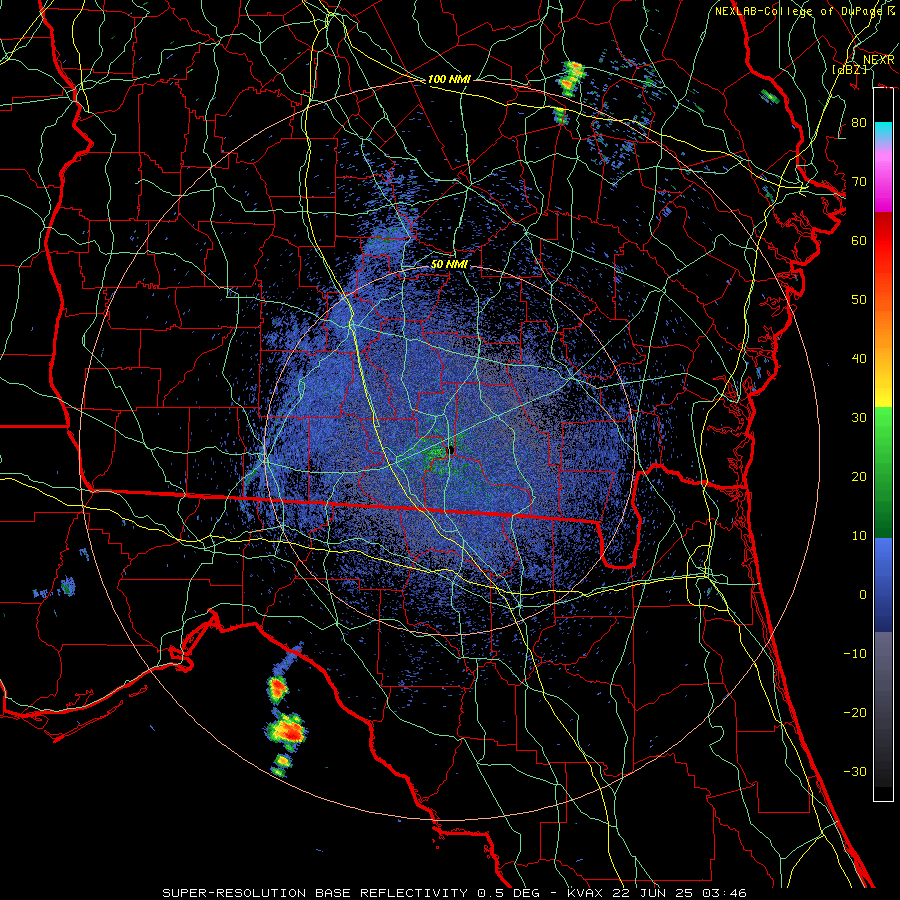Select the 80 value on the dBZ scale

[859, 123]
